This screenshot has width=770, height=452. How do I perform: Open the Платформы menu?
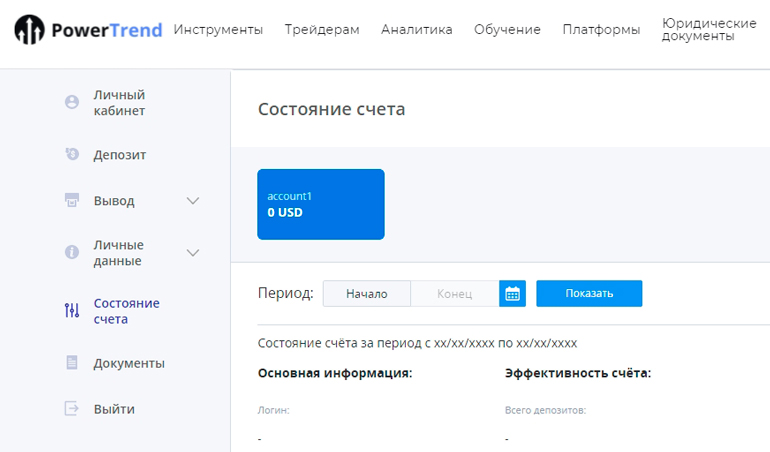[x=601, y=29]
